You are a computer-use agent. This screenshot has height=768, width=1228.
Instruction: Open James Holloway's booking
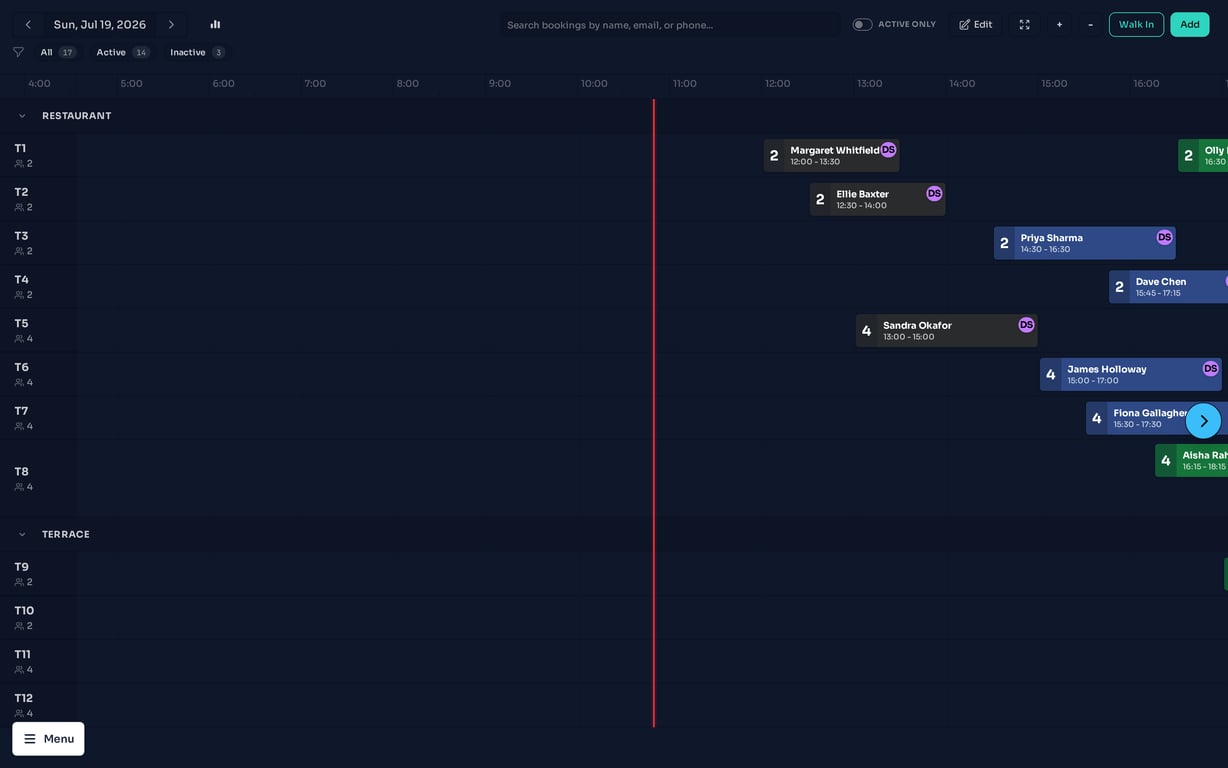tap(1130, 375)
